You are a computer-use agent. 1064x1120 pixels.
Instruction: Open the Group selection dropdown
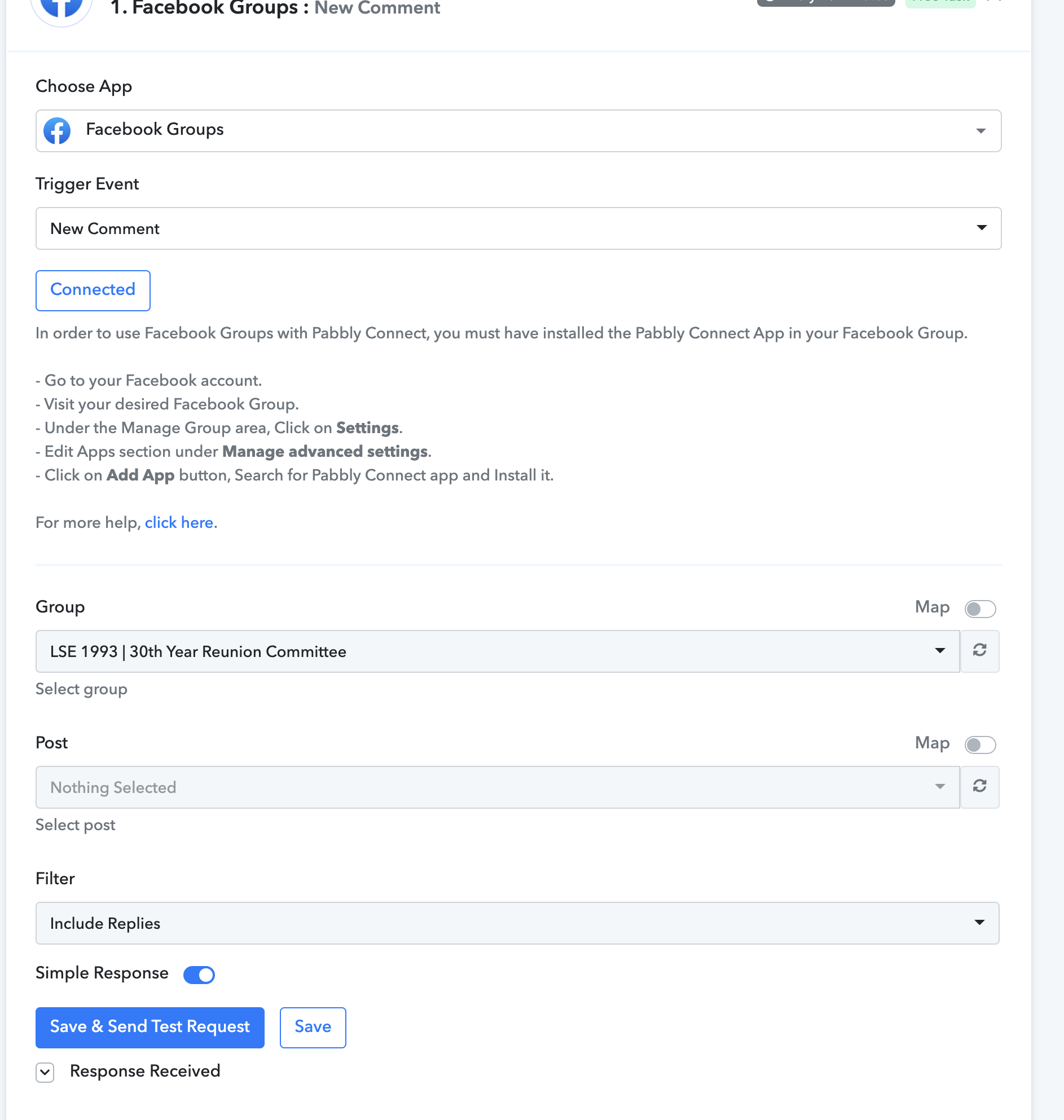[498, 651]
